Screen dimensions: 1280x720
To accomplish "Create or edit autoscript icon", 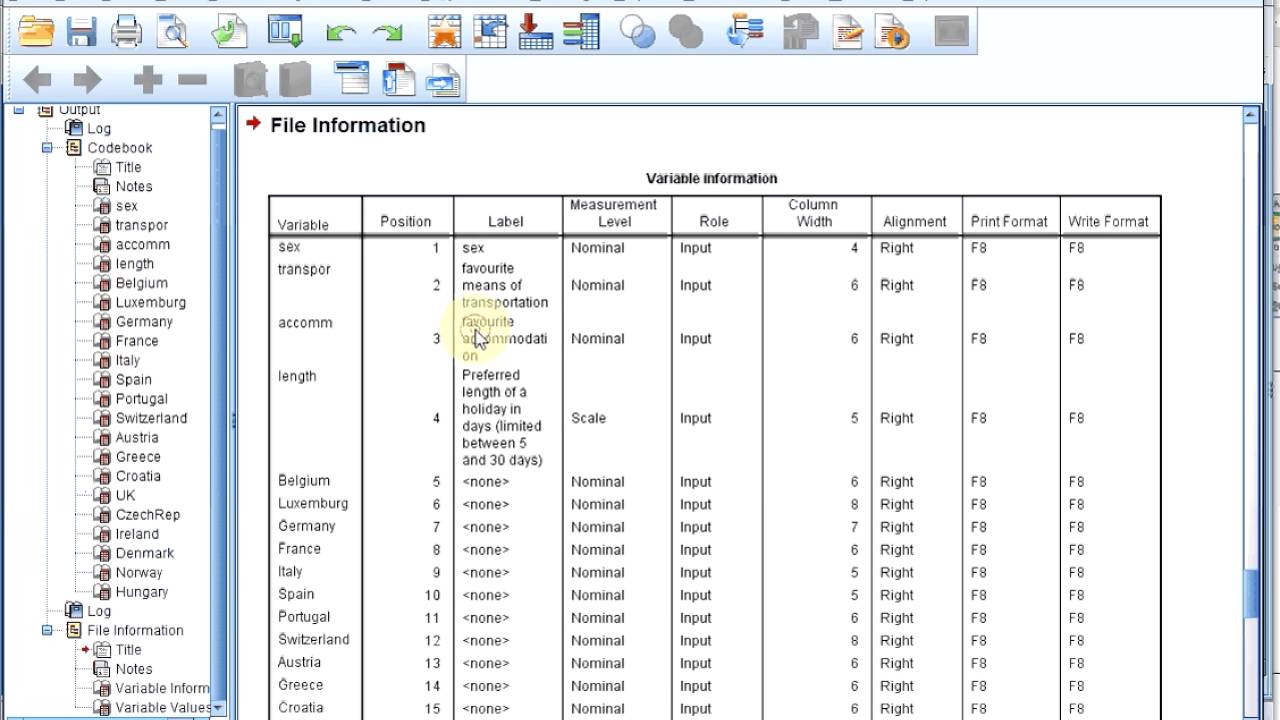I will pos(848,32).
